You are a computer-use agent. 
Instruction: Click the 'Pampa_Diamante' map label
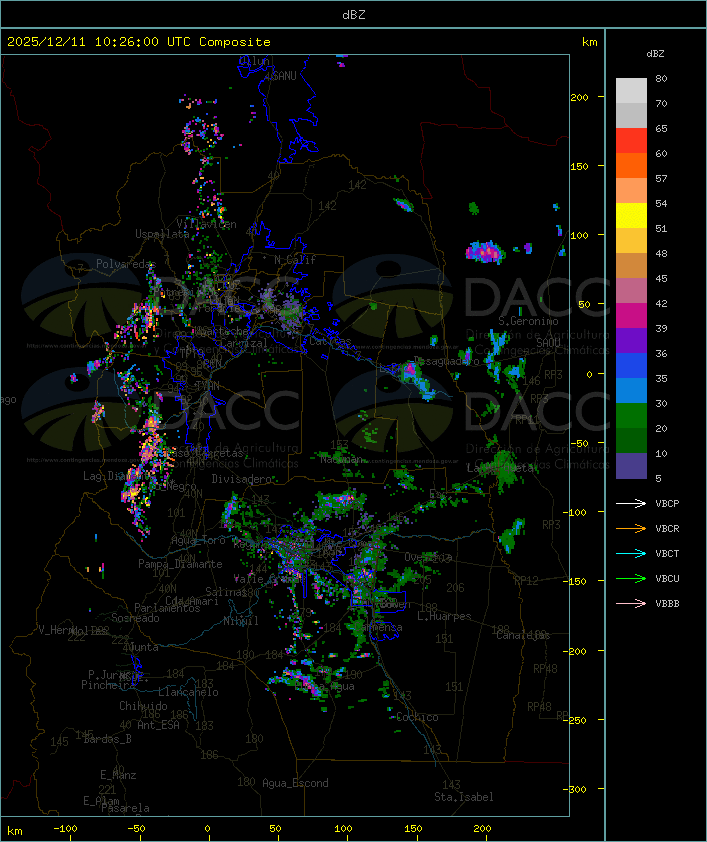(180, 564)
